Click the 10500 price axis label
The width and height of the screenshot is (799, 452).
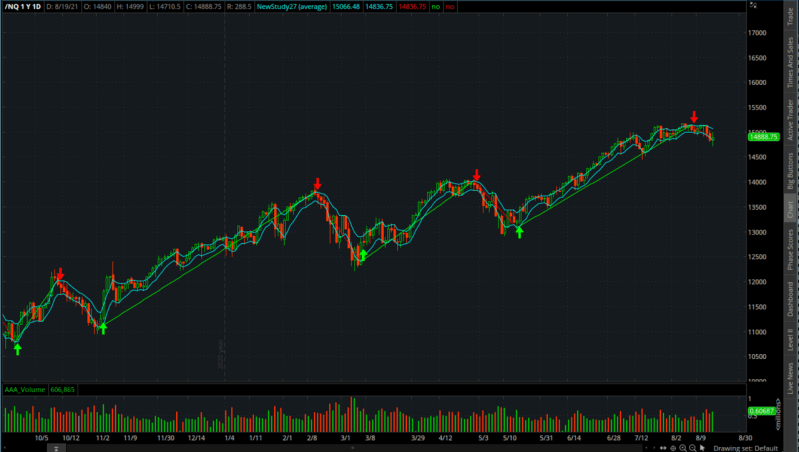tap(757, 356)
